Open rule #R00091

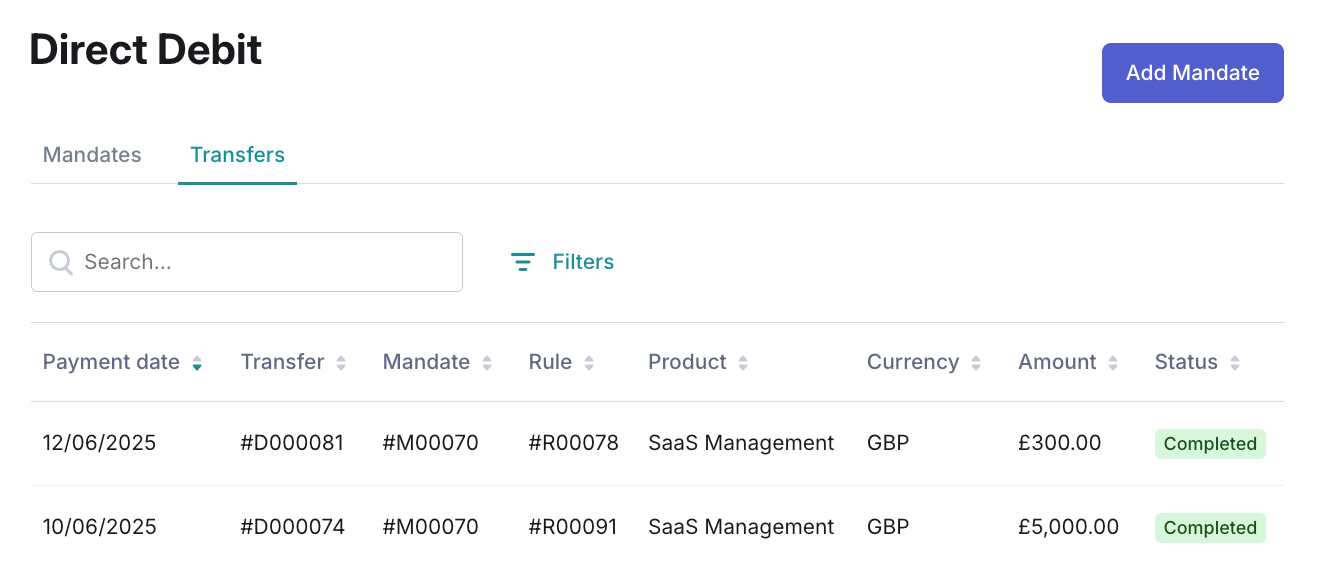[x=573, y=527]
